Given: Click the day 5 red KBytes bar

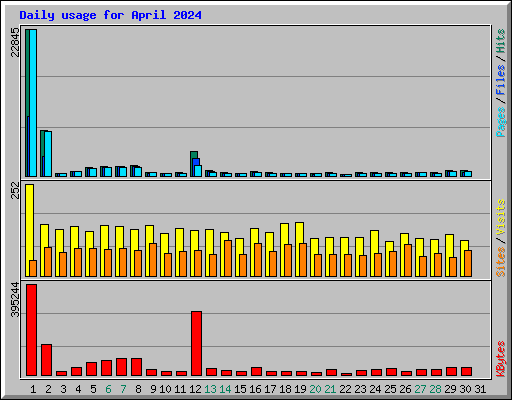Looking at the screenshot, I should pos(92,369).
